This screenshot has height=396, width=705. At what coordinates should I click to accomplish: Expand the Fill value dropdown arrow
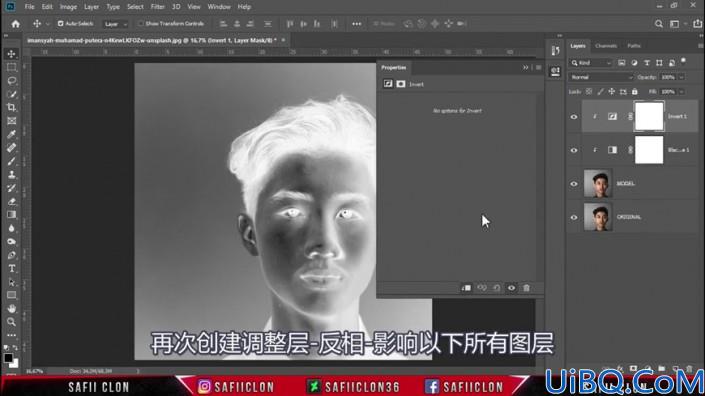[x=682, y=92]
